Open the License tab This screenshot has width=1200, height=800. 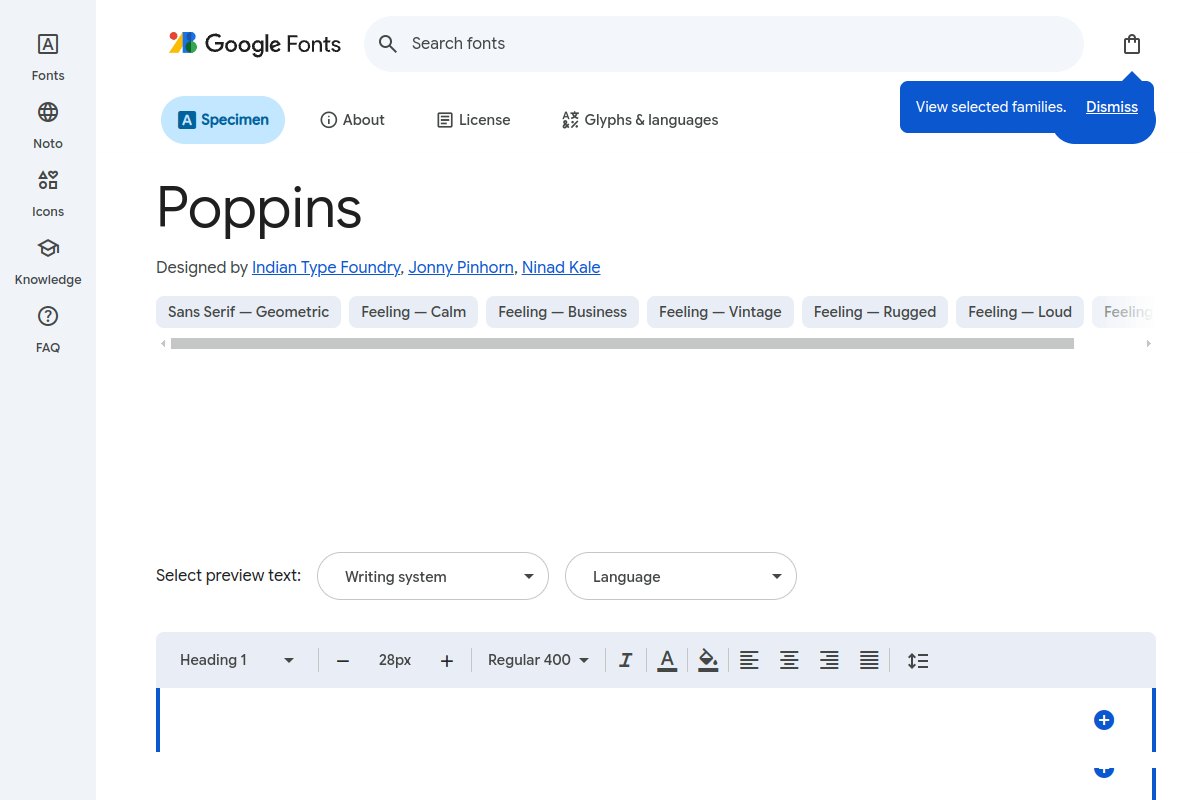473,119
